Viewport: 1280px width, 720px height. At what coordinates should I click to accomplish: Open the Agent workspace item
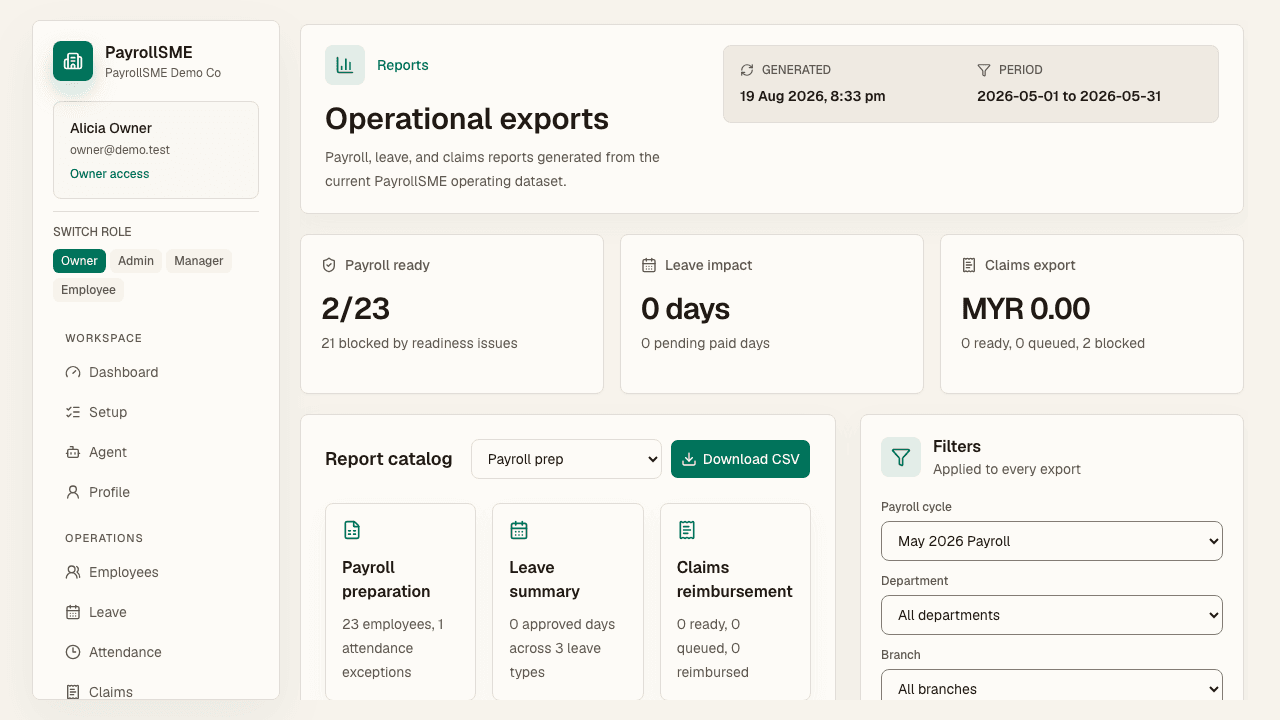pos(156,452)
